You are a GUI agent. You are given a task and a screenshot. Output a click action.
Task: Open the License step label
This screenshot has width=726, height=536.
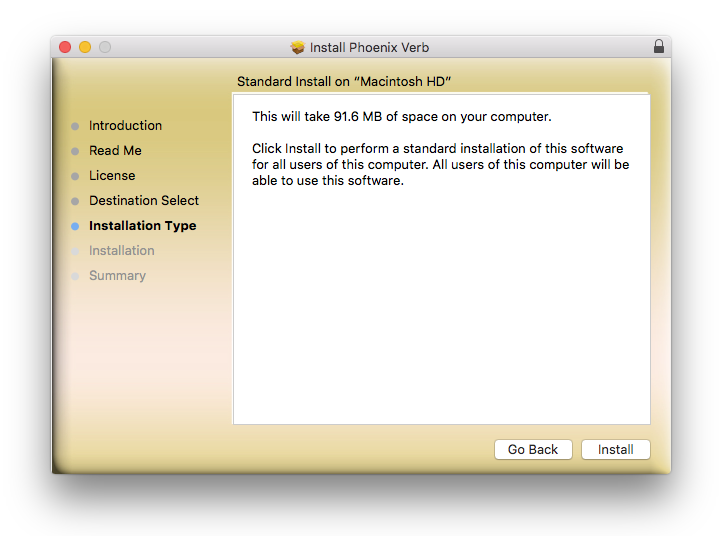(x=112, y=176)
